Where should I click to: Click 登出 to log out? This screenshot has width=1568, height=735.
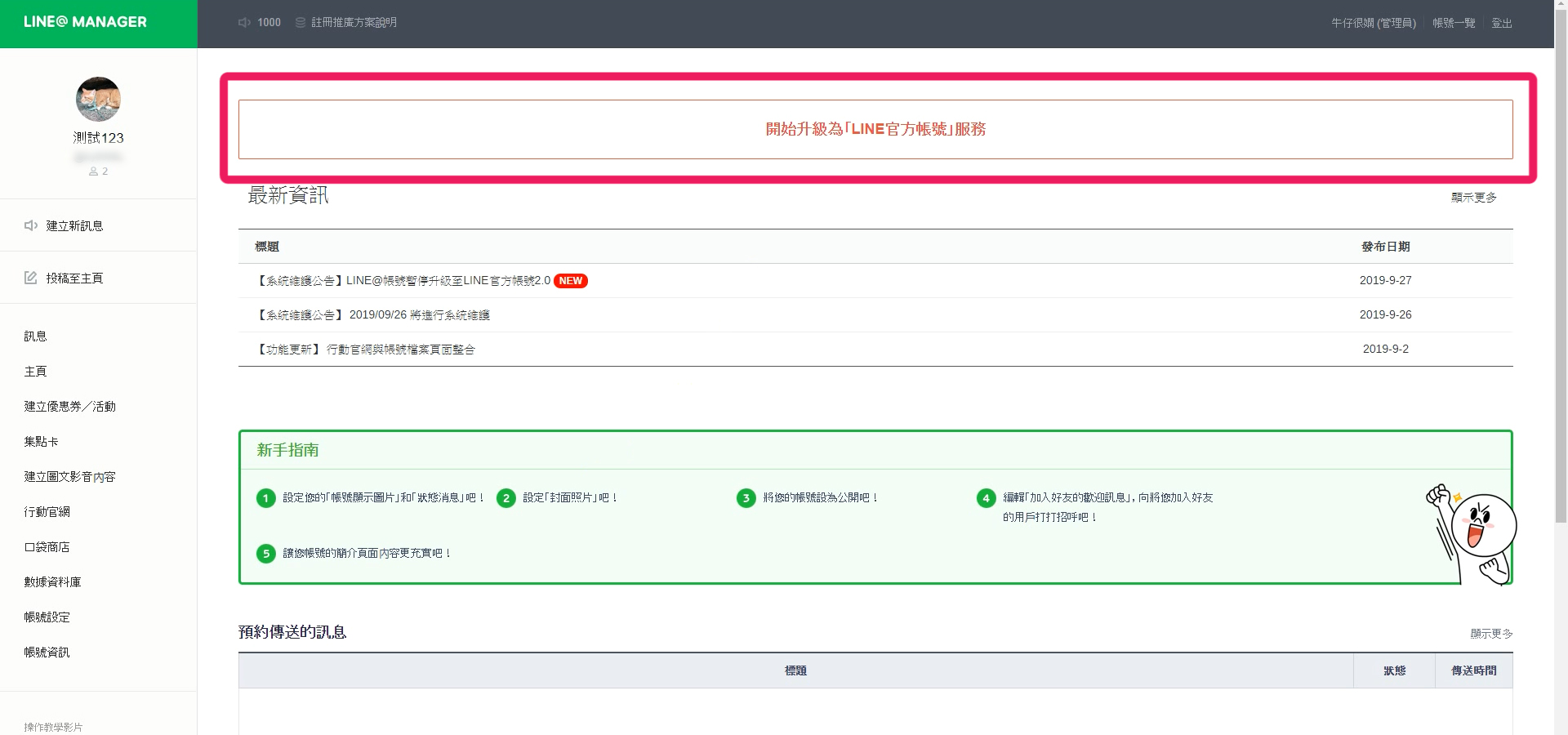(x=1502, y=23)
